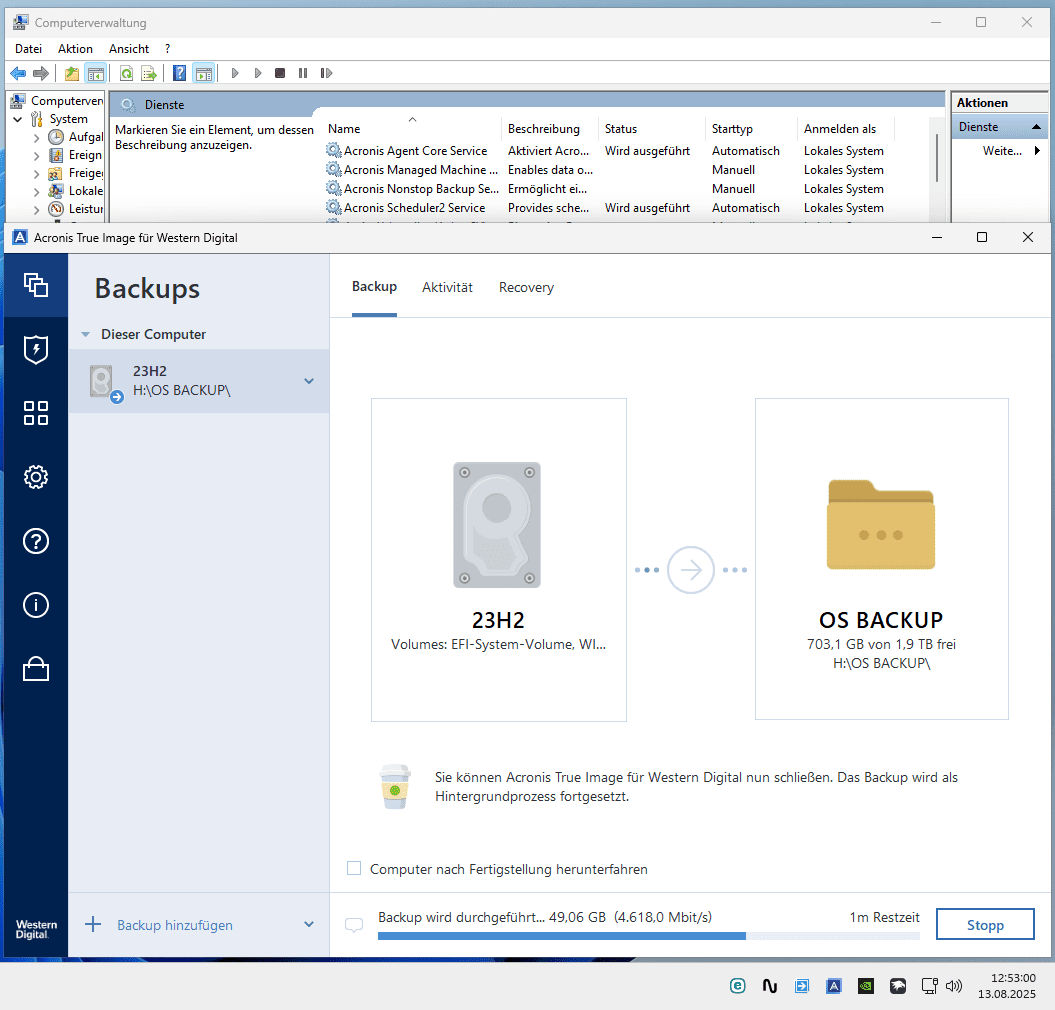Collapse the Dienste section in Aktionen pane
The width and height of the screenshot is (1055, 1010).
pyautogui.click(x=1036, y=127)
